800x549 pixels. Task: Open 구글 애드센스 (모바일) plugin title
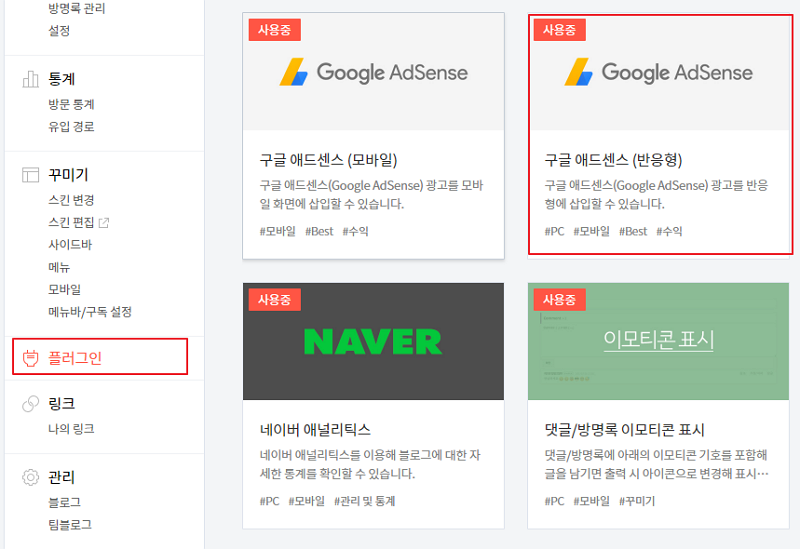point(329,160)
